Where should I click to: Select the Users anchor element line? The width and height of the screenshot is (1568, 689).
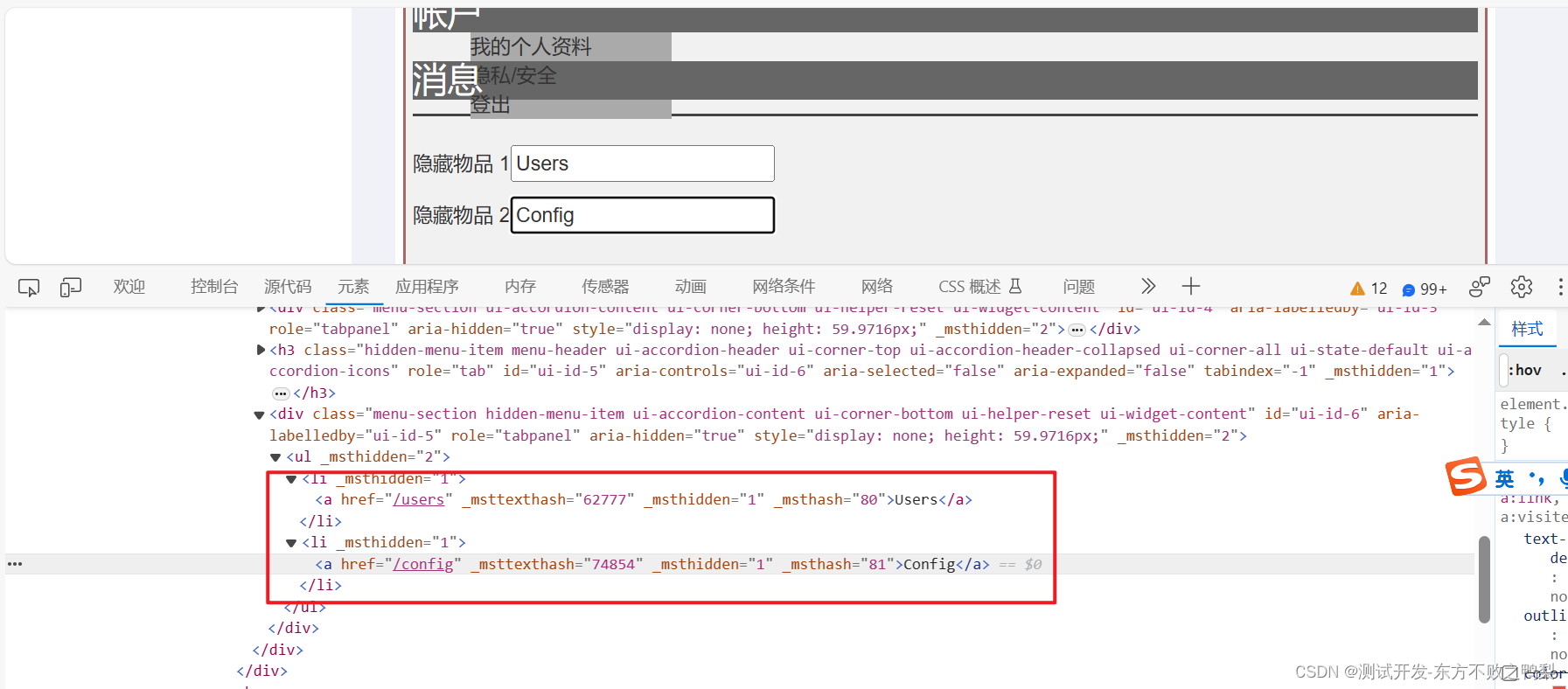pos(644,499)
